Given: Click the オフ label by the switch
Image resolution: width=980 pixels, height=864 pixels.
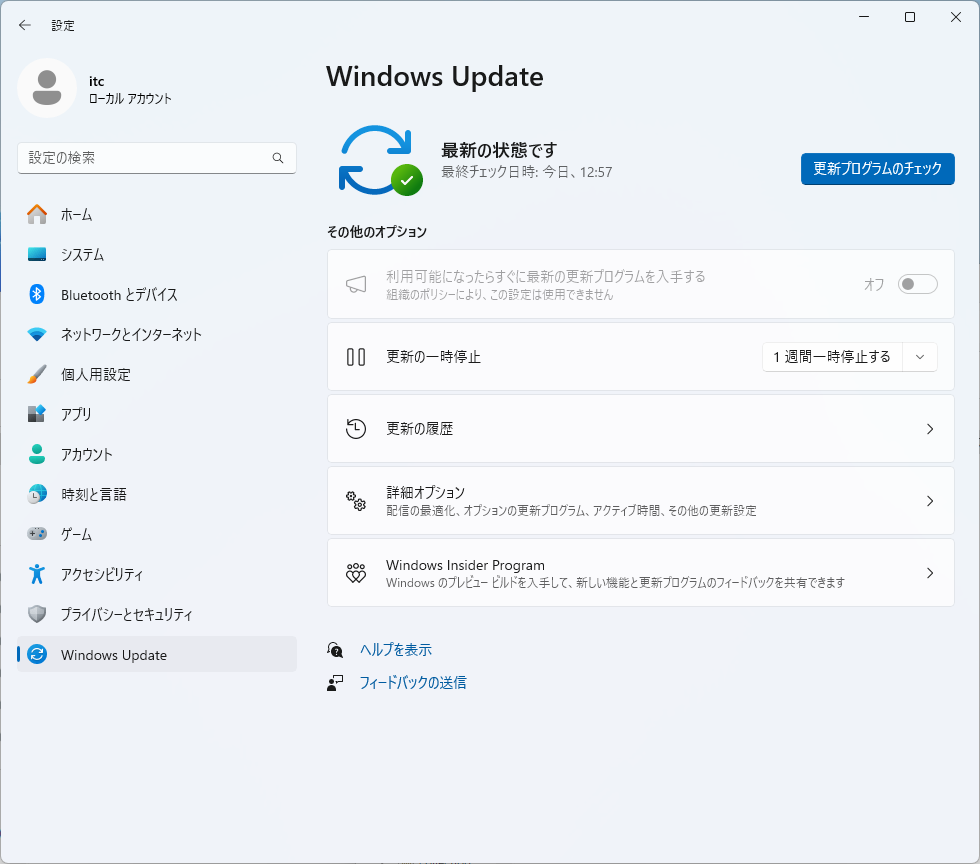Looking at the screenshot, I should click(x=874, y=284).
